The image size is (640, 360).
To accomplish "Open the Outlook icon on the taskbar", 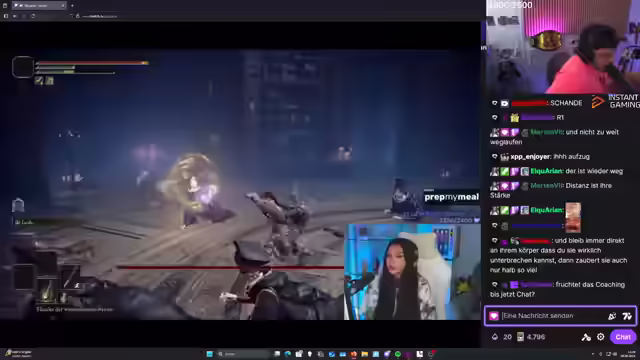I will click(x=332, y=354).
